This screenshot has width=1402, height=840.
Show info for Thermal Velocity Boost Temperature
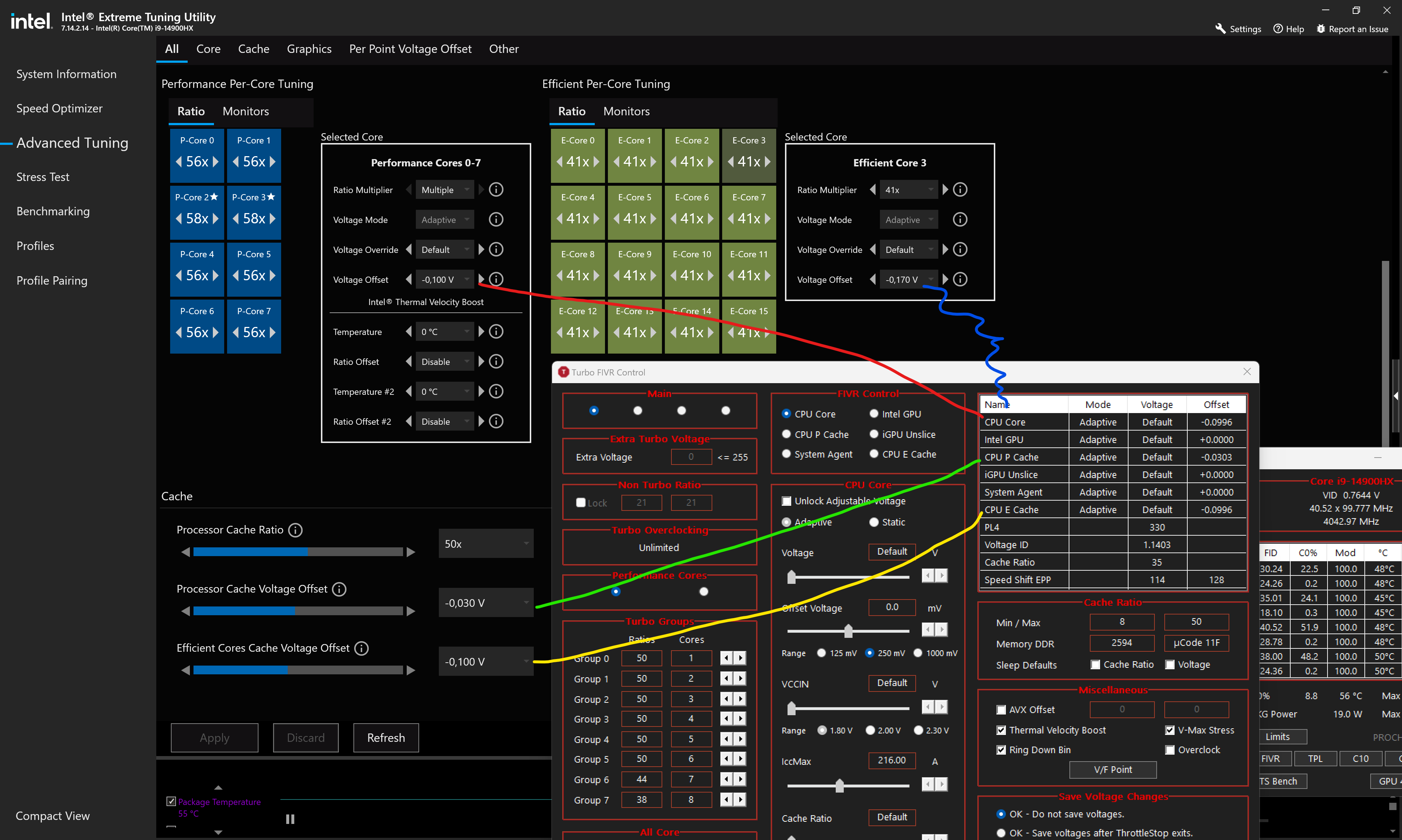pyautogui.click(x=496, y=332)
